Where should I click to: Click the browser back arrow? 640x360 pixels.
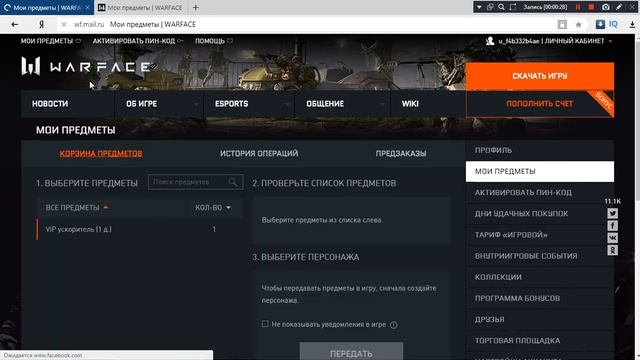tap(15, 24)
